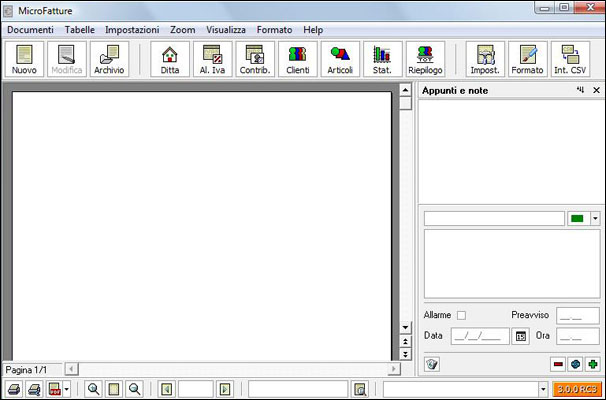The image size is (606, 400).
Task: Click the Nuovo document toolbar button
Action: coord(24,59)
